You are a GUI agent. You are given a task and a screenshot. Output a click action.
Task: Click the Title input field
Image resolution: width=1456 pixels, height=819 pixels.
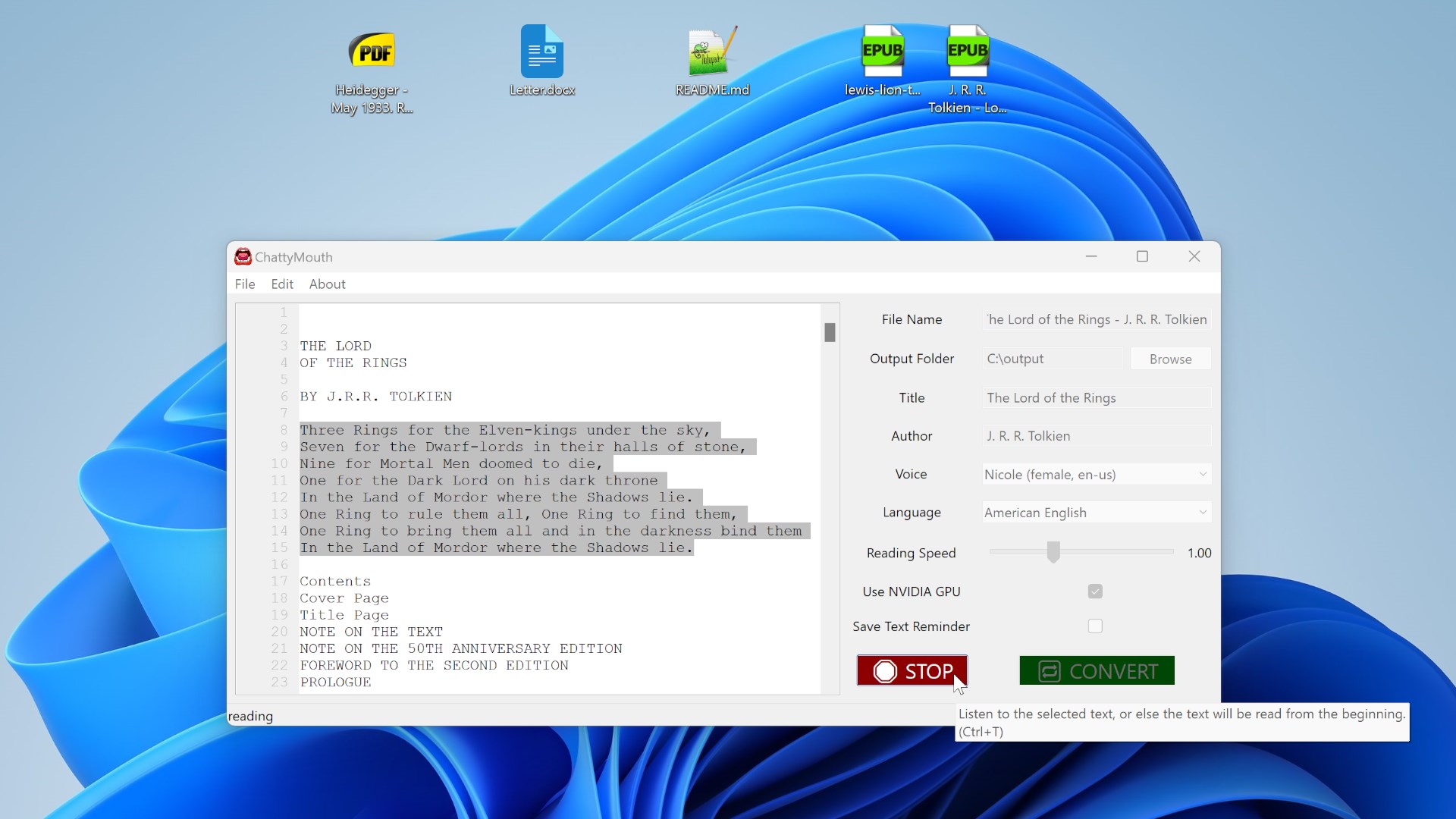pos(1097,397)
